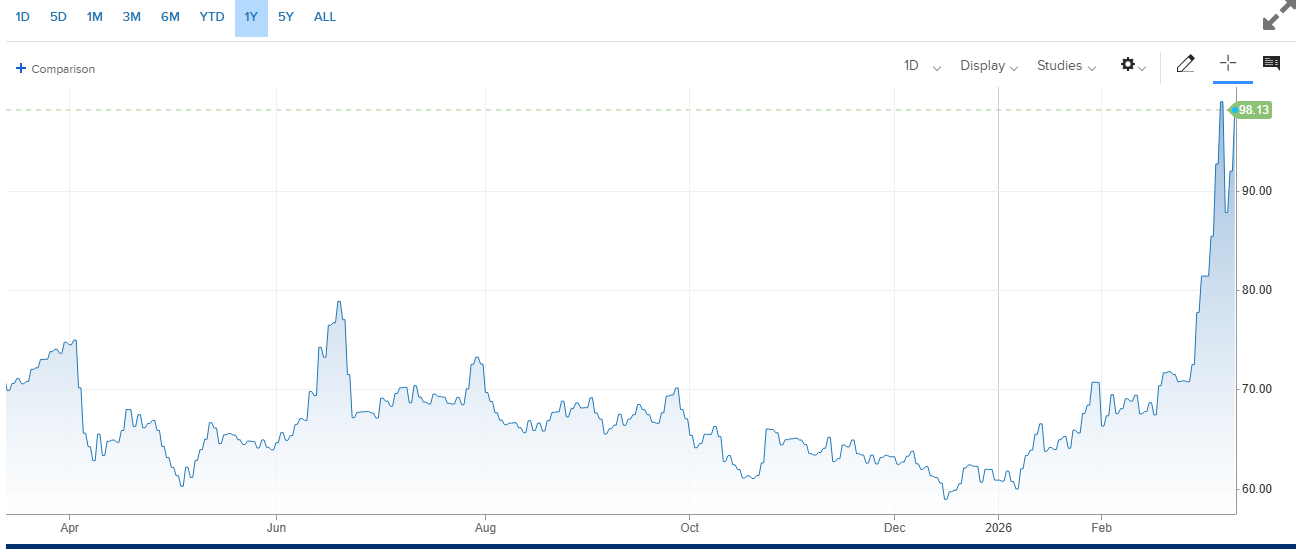
Task: Switch to the YTD time range
Action: [212, 17]
